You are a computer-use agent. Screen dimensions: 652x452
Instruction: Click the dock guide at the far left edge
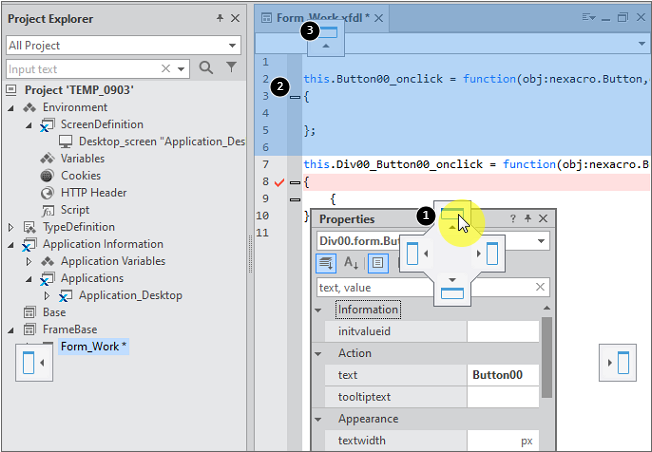click(x=33, y=361)
